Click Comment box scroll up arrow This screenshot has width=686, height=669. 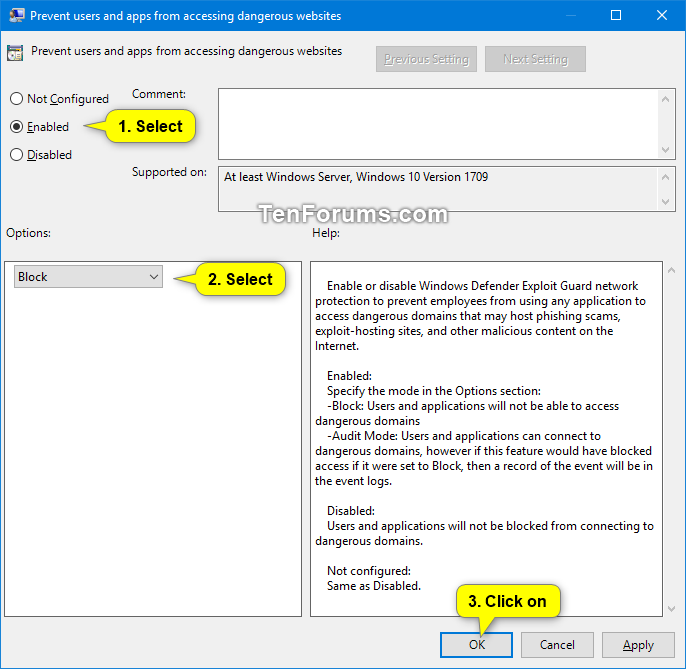click(x=665, y=99)
